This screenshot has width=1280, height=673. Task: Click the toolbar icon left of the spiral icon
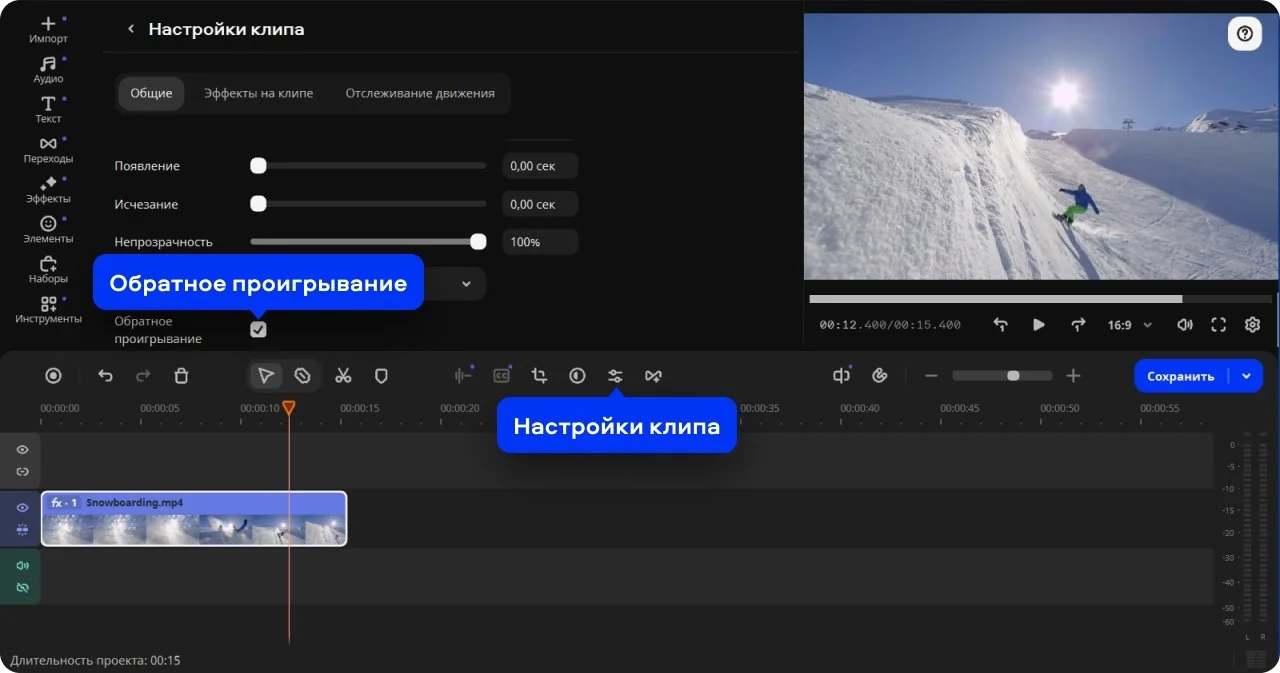tap(841, 376)
